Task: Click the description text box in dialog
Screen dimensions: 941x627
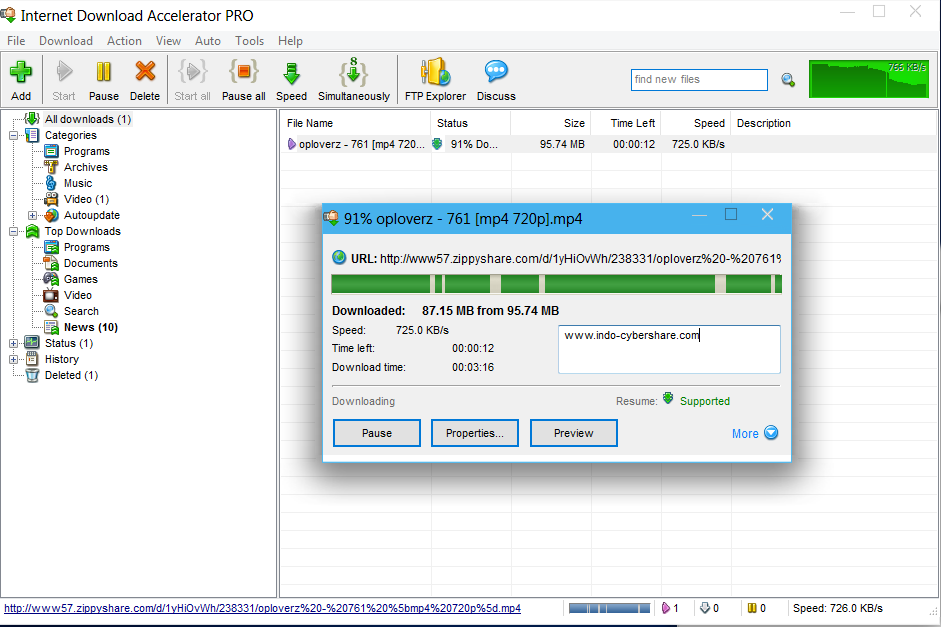Action: tap(669, 349)
